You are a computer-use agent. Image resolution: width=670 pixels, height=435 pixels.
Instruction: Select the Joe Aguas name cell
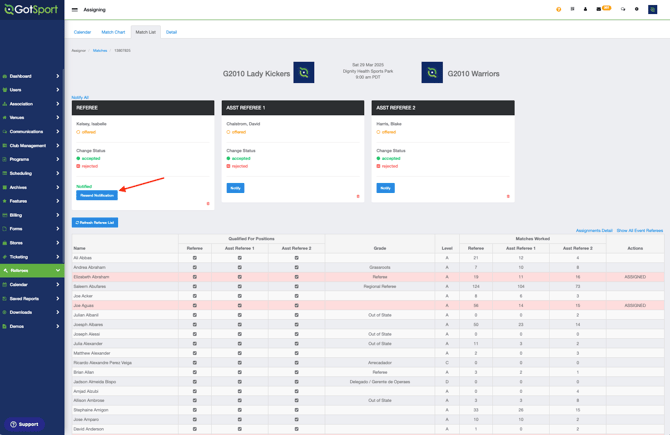(125, 306)
